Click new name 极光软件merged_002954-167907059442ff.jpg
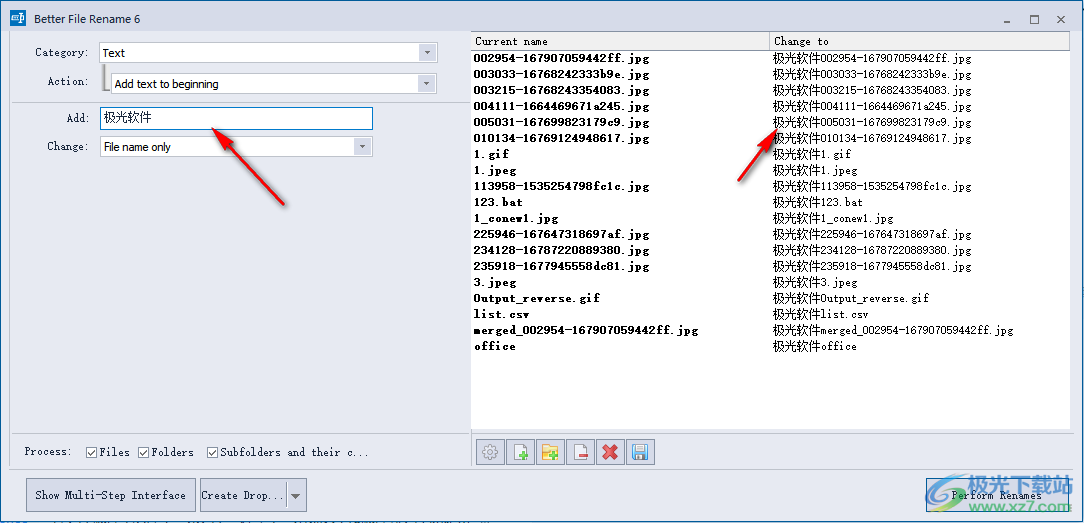This screenshot has width=1084, height=523. pyautogui.click(x=894, y=330)
